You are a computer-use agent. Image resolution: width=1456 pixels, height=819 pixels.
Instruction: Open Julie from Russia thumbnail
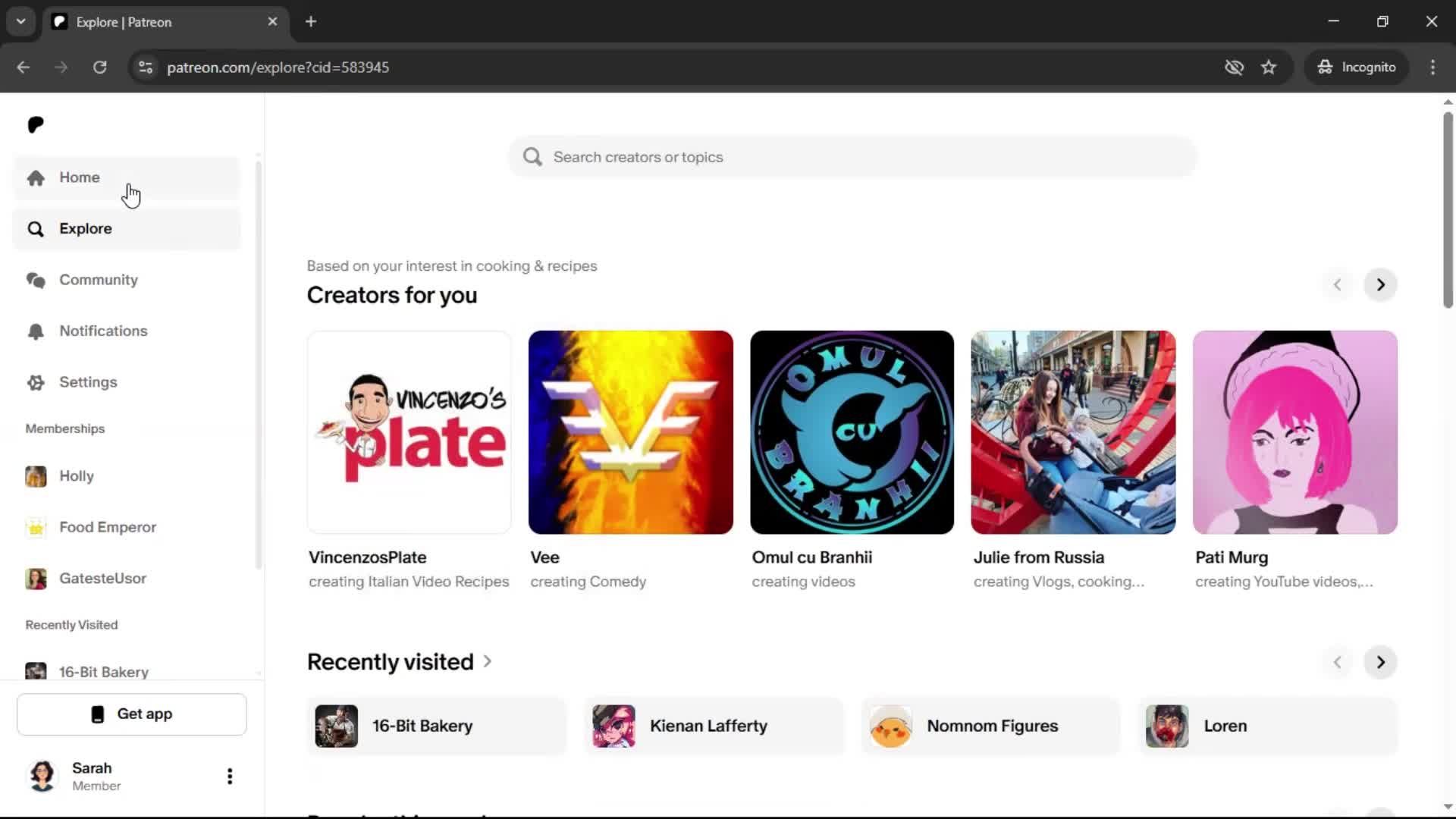(1074, 432)
